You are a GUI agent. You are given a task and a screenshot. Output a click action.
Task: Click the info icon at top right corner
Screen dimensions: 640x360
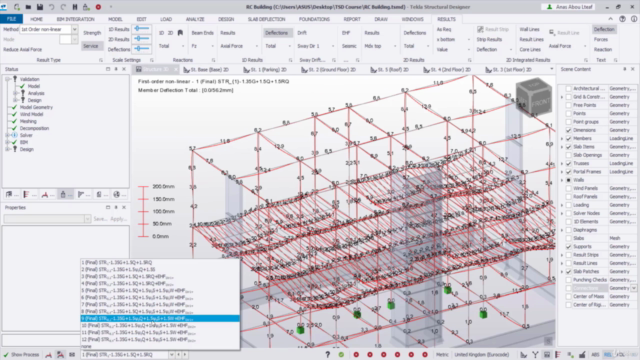pyautogui.click(x=634, y=19)
